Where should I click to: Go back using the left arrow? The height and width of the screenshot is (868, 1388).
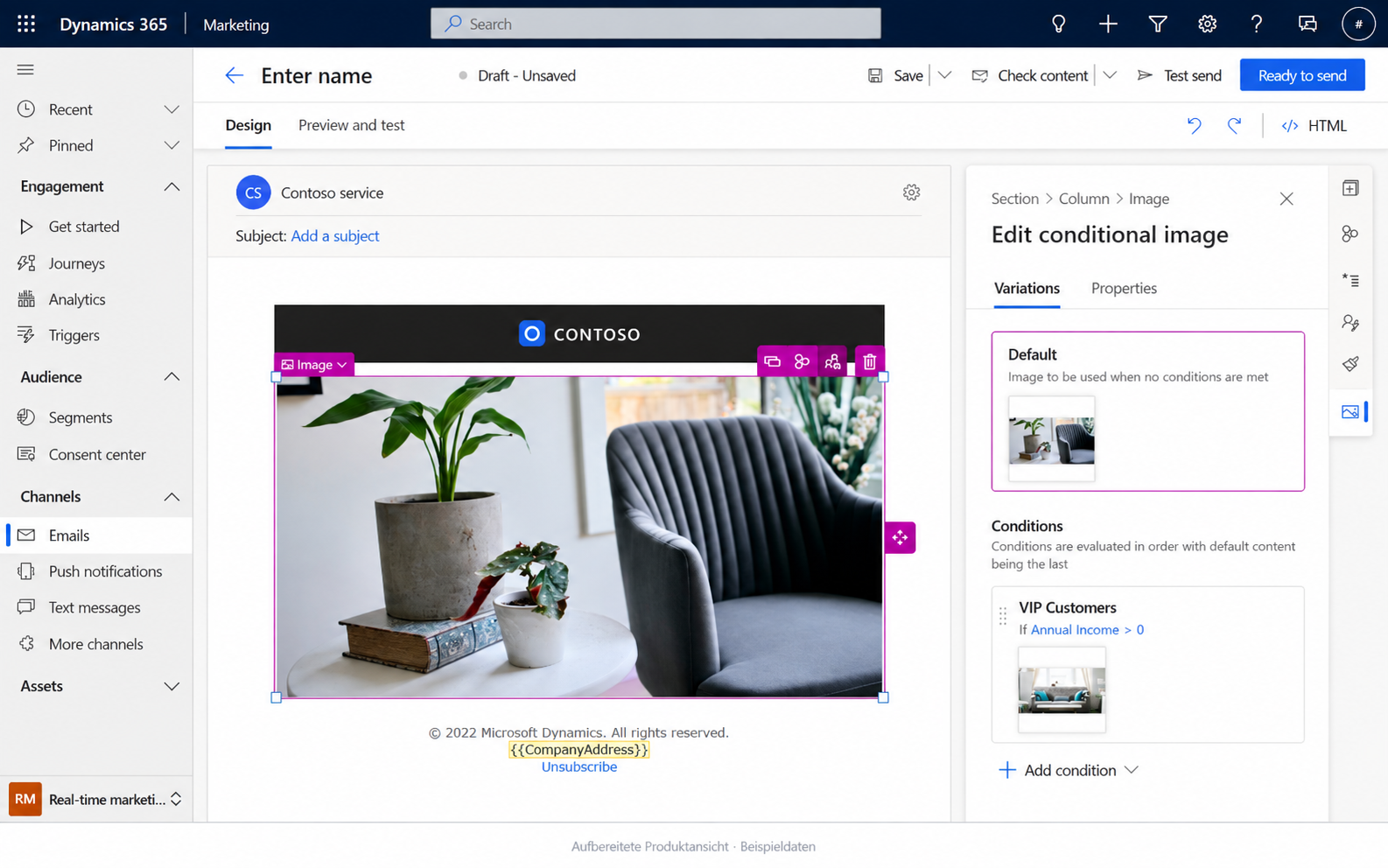pyautogui.click(x=234, y=75)
